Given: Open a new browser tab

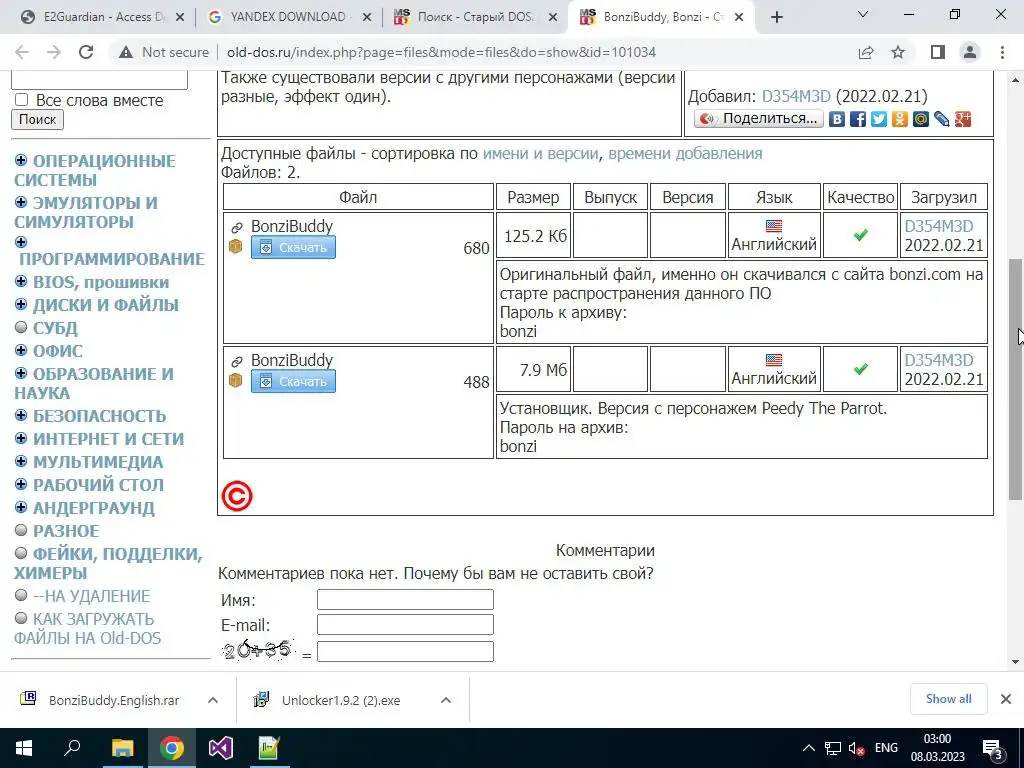Looking at the screenshot, I should (x=776, y=17).
